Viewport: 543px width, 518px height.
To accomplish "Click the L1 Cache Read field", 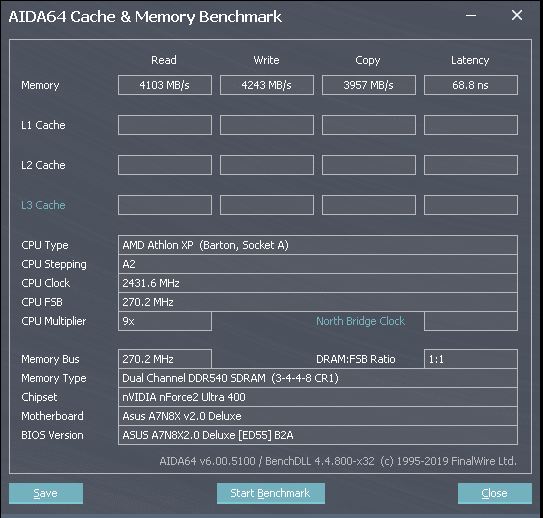I will coord(165,125).
